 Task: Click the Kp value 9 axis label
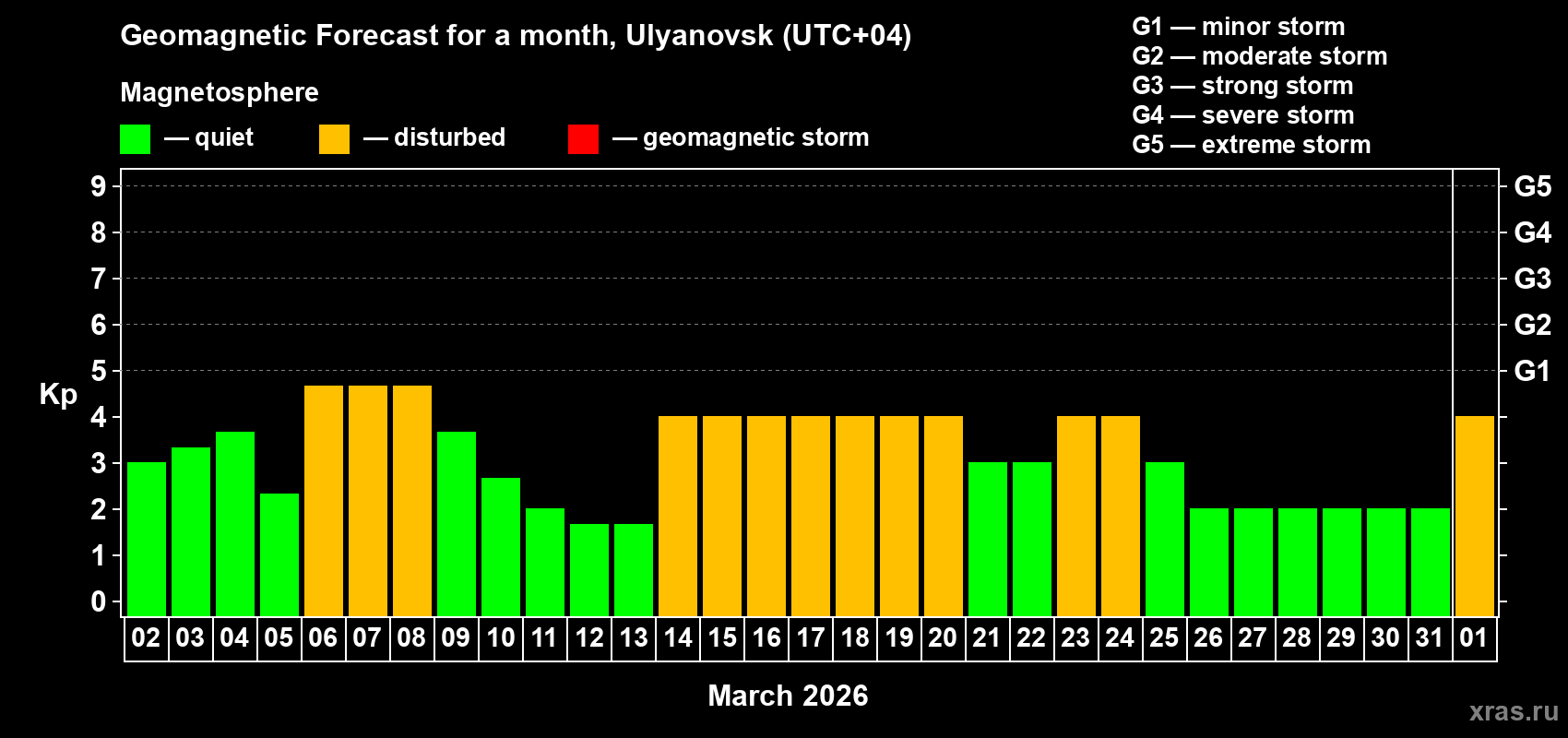click(99, 186)
